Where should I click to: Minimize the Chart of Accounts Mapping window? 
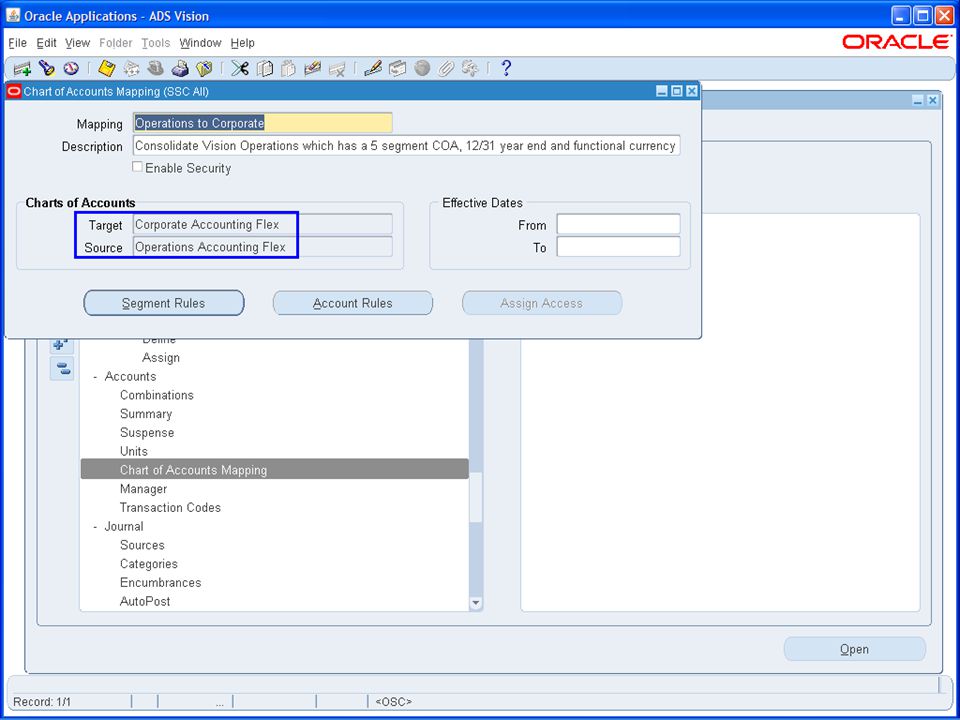[662, 91]
